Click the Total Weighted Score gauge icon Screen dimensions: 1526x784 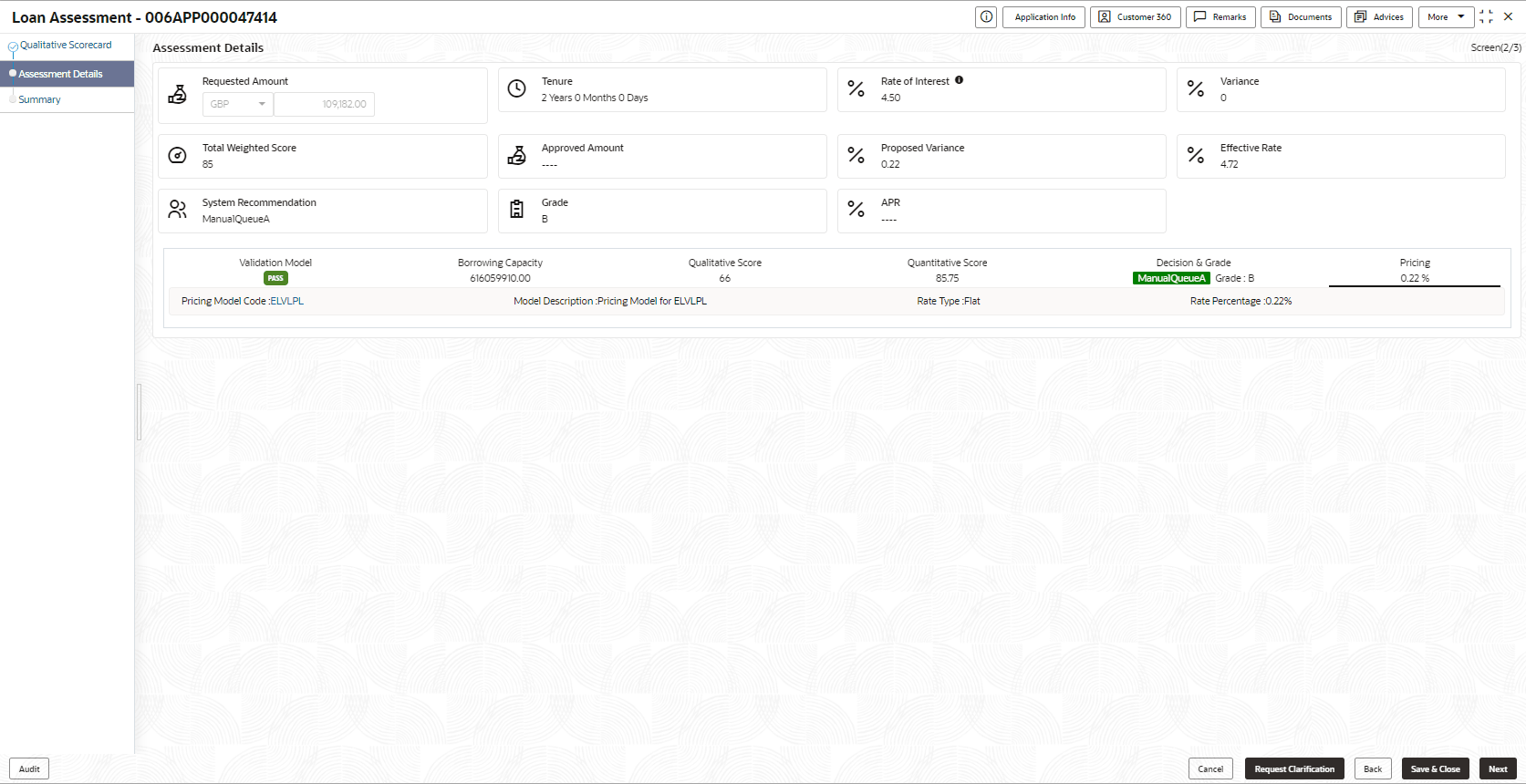pyautogui.click(x=178, y=155)
